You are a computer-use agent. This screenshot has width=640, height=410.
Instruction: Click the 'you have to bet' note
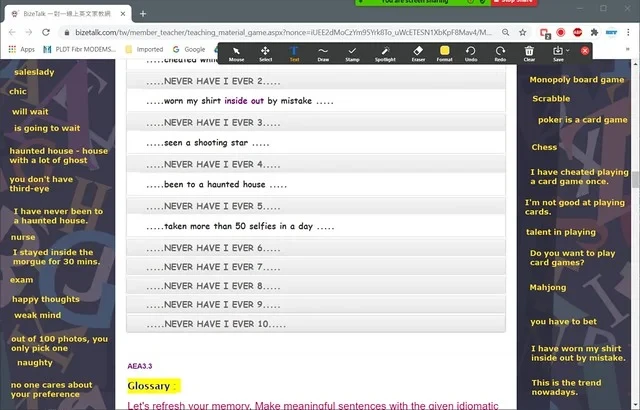(x=563, y=321)
